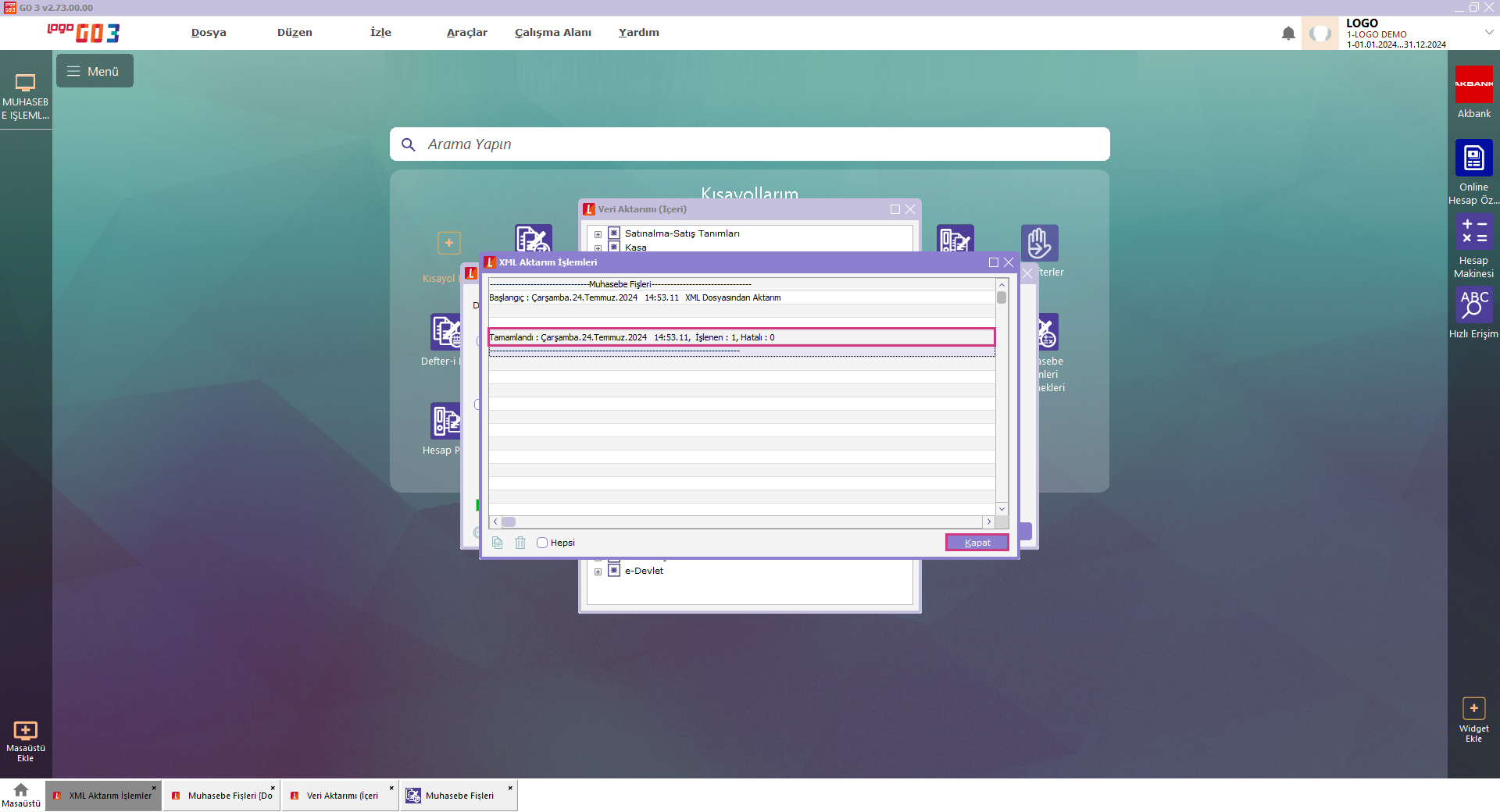The height and width of the screenshot is (812, 1500).
Task: Click the copy icon beside trash icon
Action: point(498,543)
